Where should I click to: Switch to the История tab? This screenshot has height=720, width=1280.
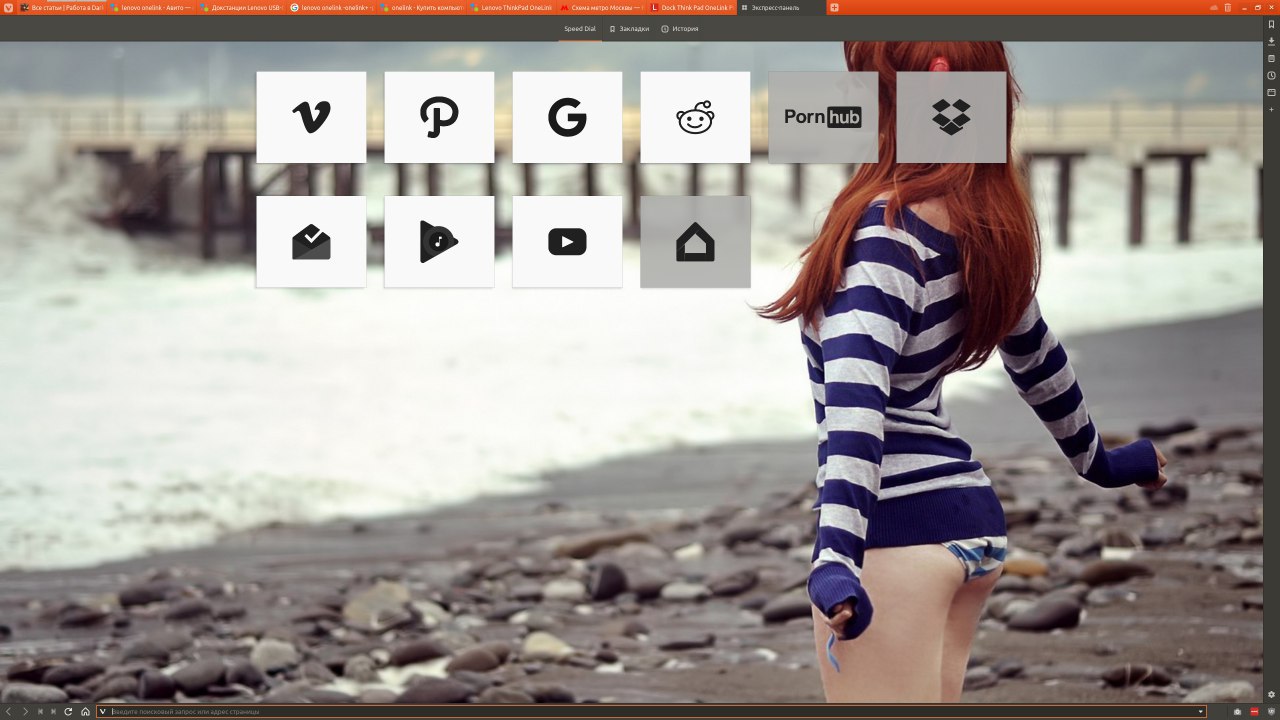680,29
